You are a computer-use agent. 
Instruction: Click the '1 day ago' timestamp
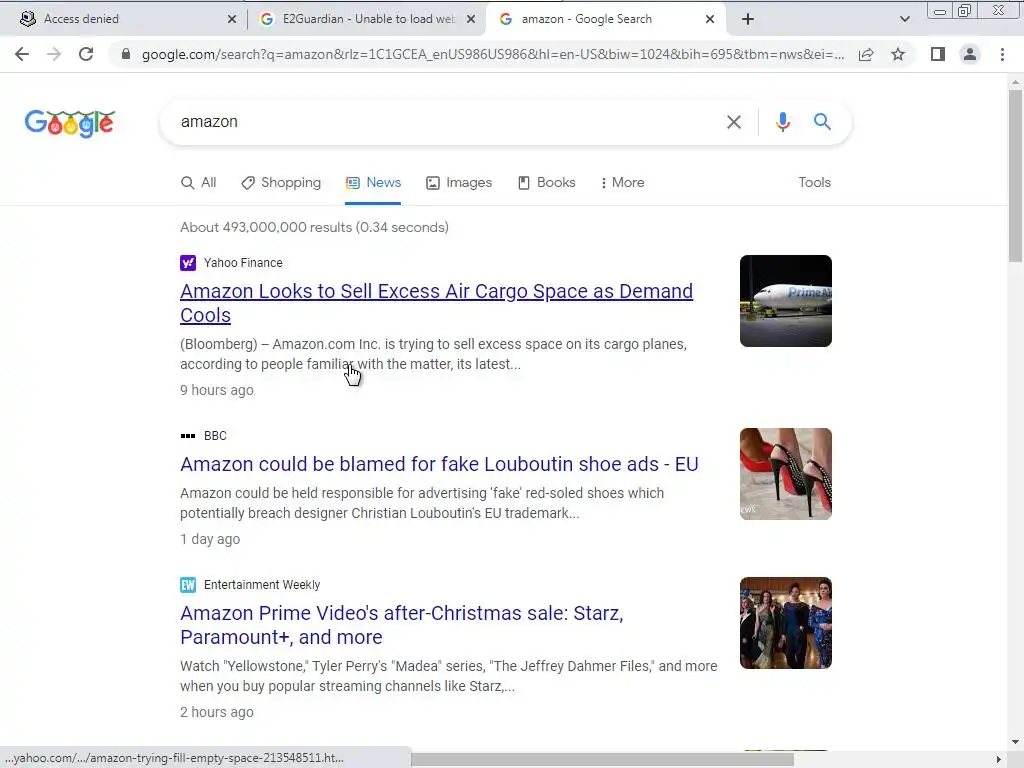pos(210,539)
